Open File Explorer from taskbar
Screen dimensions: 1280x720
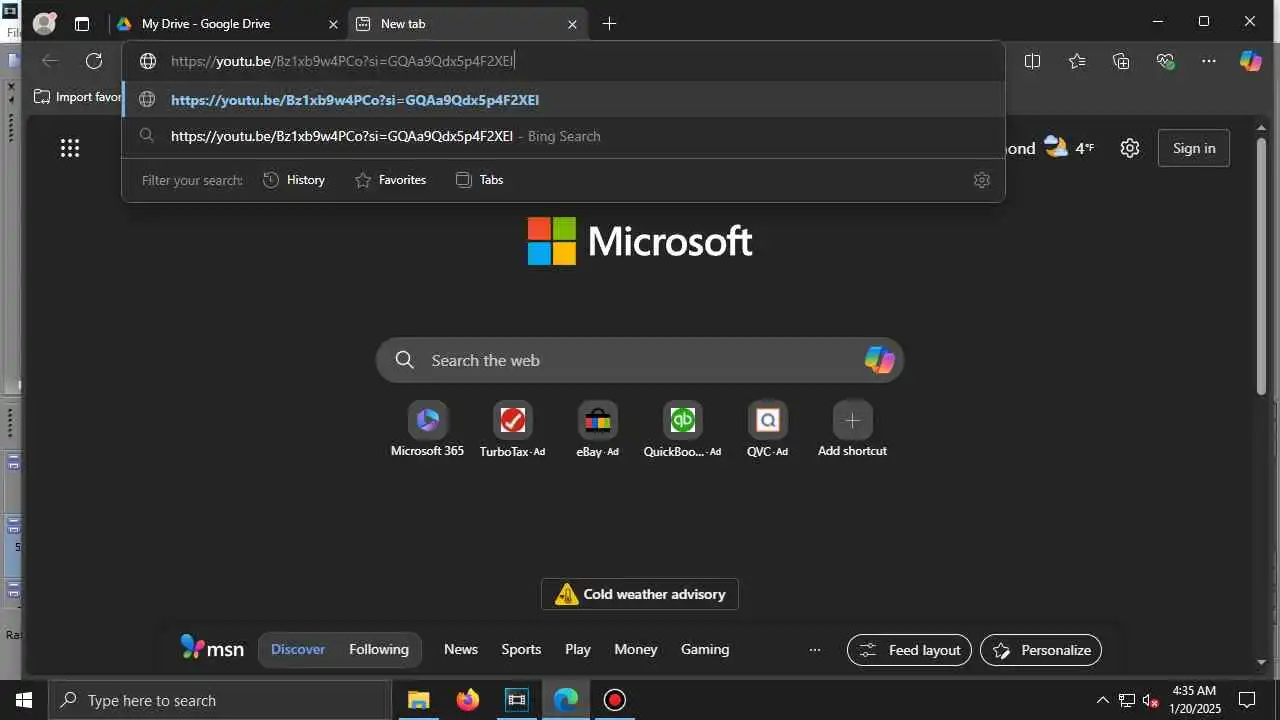[419, 700]
